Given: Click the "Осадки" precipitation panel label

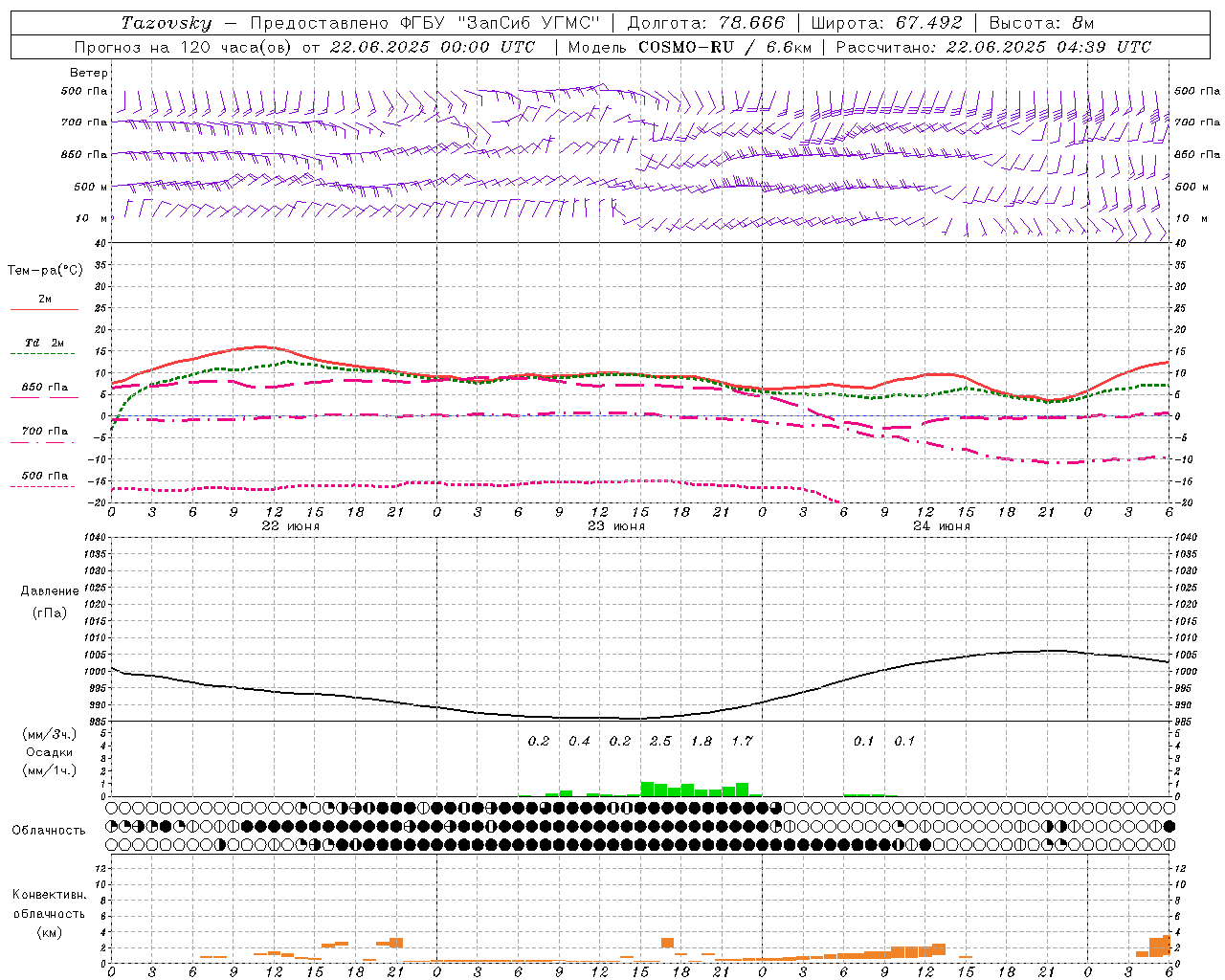Looking at the screenshot, I should tap(50, 752).
